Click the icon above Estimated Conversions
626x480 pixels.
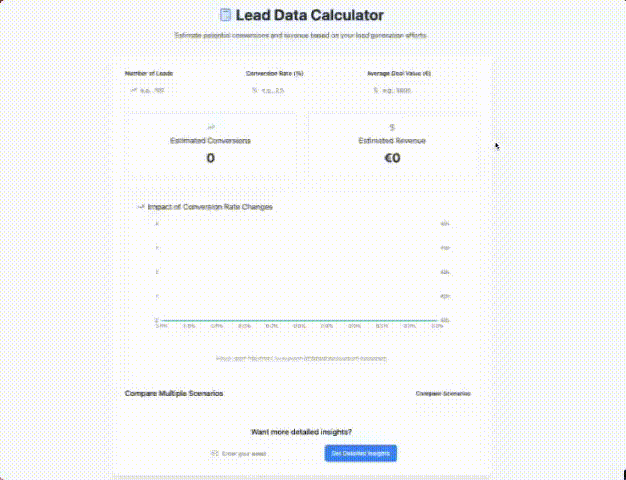210,128
